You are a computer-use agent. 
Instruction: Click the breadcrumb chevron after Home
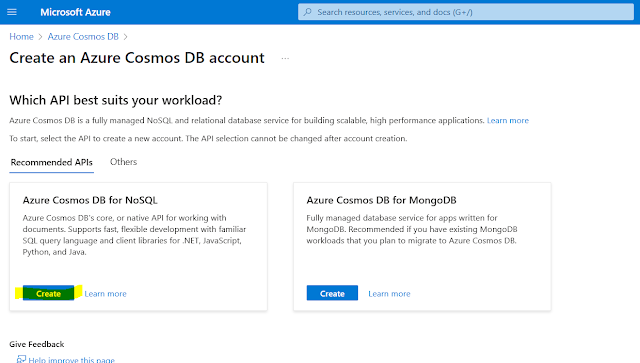point(40,37)
